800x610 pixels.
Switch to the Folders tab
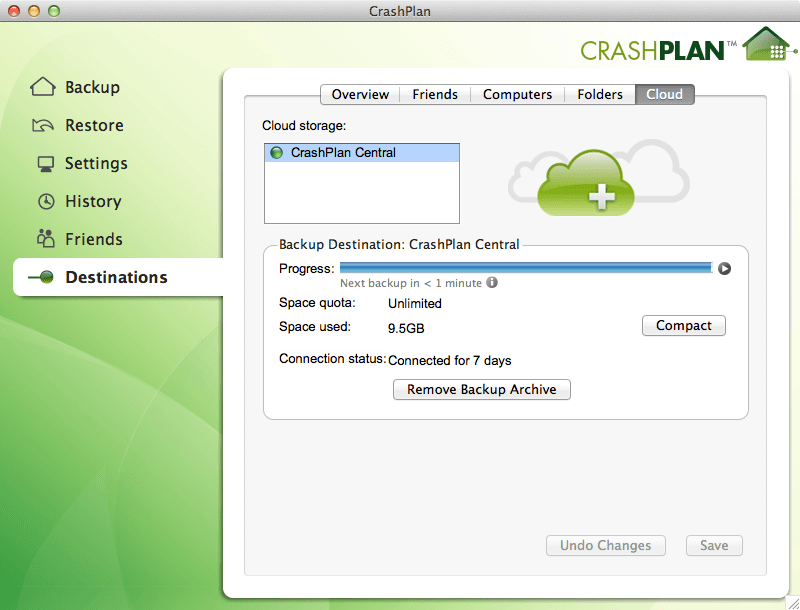(x=599, y=94)
